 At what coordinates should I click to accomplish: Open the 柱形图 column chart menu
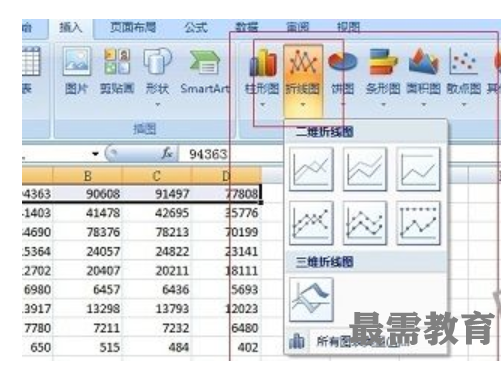coord(262,77)
